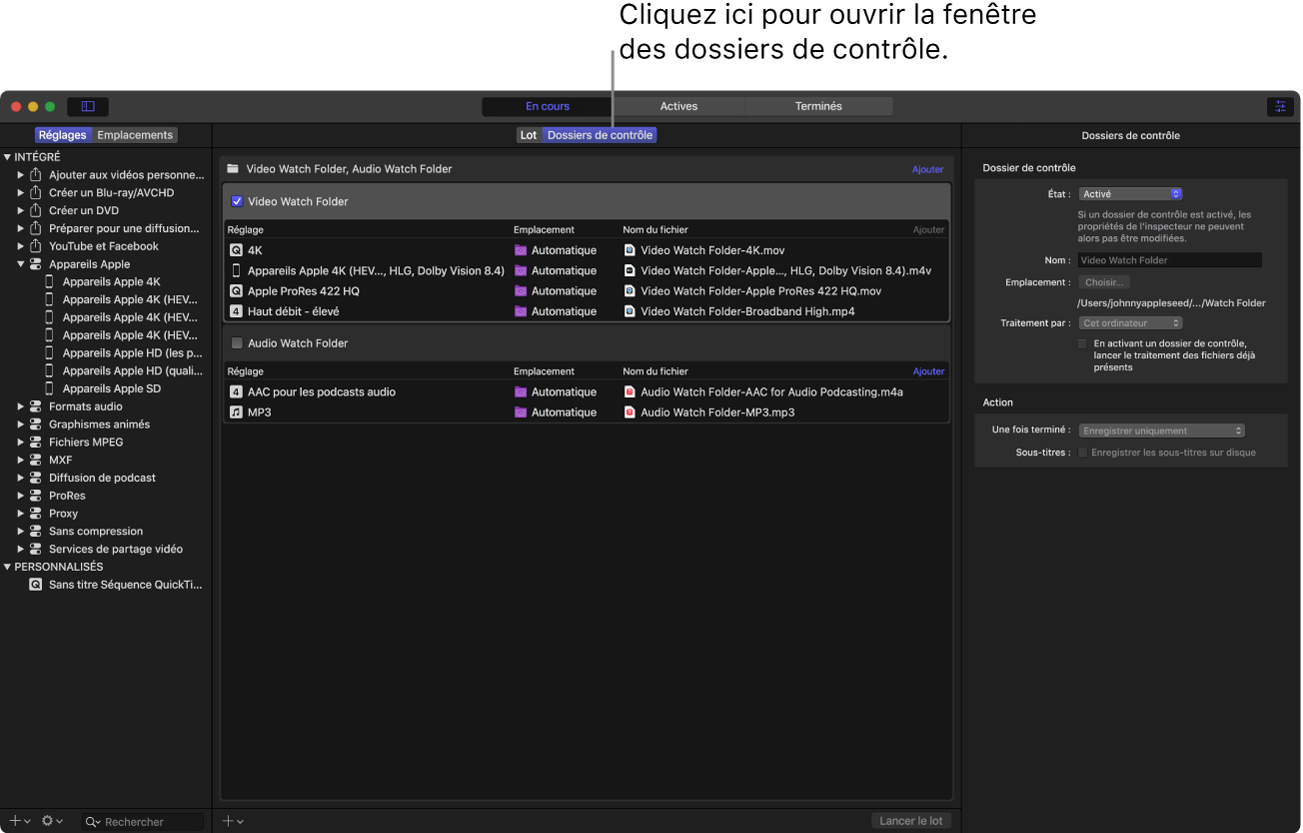The height and width of the screenshot is (833, 1303).
Task: Switch to the Terminés tab
Action: (x=816, y=105)
